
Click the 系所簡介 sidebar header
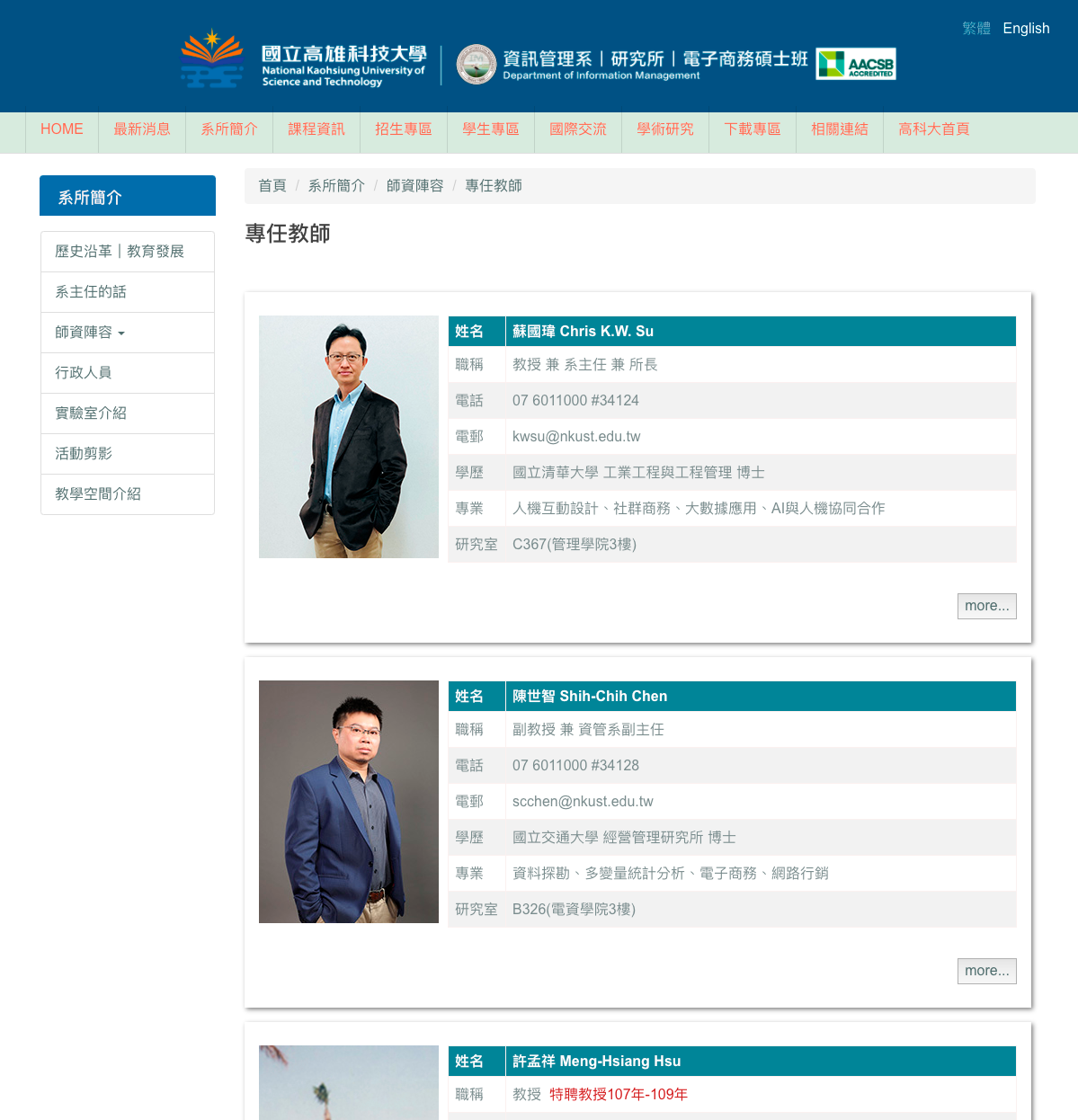[128, 196]
